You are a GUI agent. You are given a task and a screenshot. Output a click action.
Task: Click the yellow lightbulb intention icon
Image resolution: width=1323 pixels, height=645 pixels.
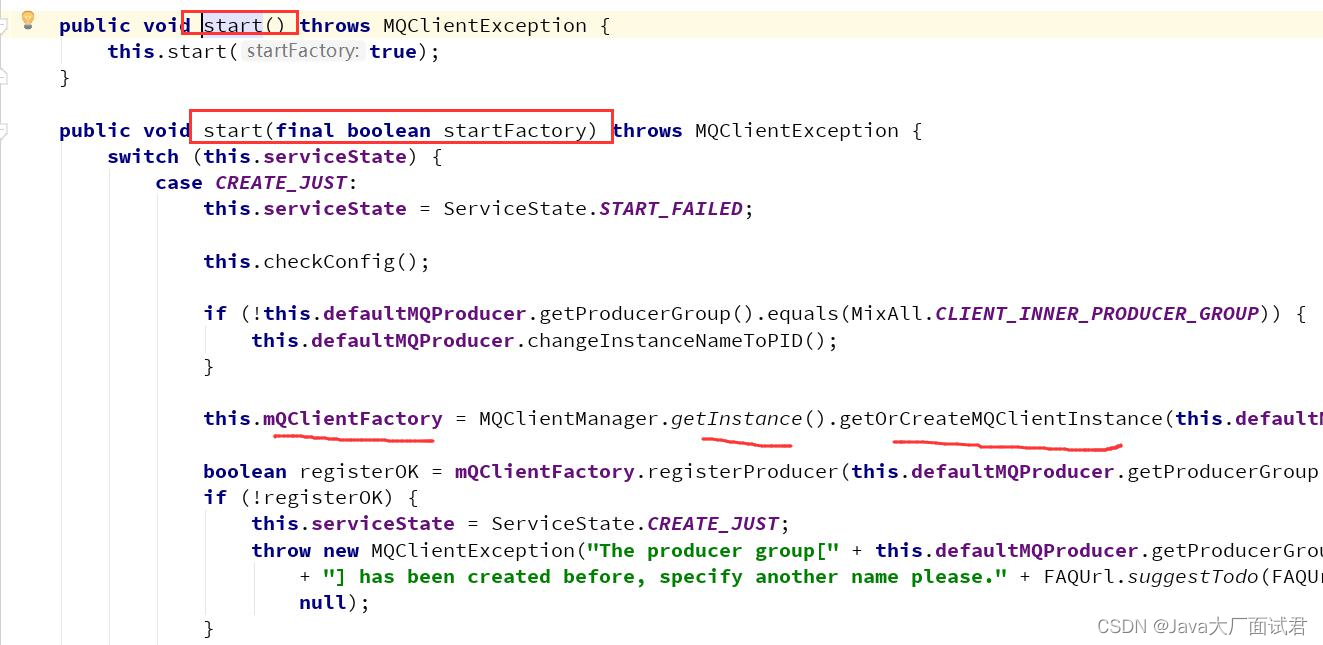(x=28, y=20)
